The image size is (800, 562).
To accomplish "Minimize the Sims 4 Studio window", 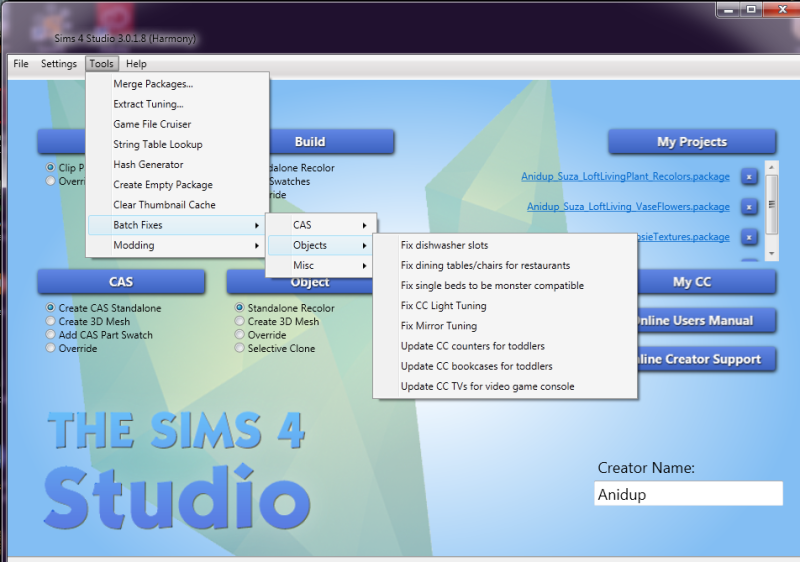I will pos(729,10).
